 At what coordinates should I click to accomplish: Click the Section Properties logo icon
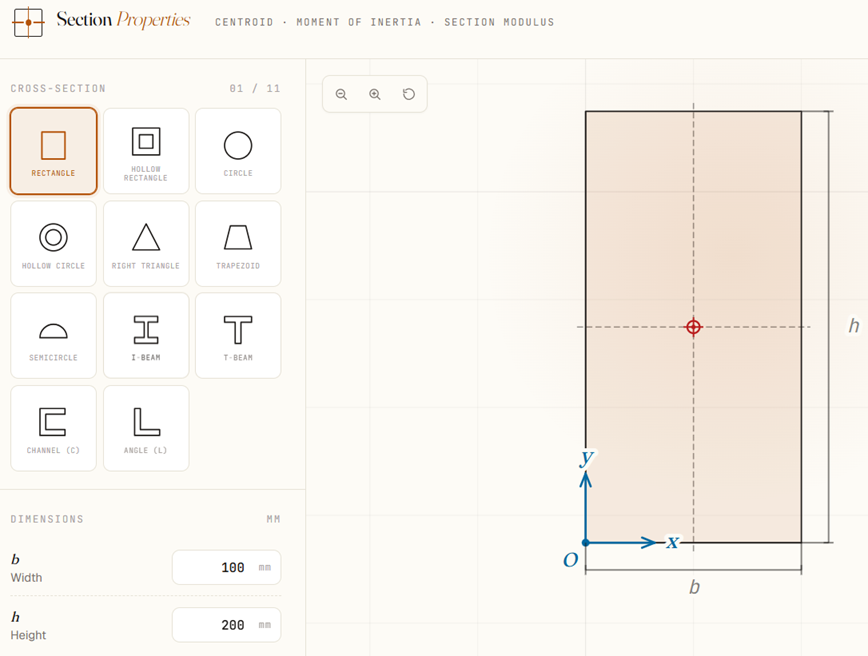(x=28, y=23)
